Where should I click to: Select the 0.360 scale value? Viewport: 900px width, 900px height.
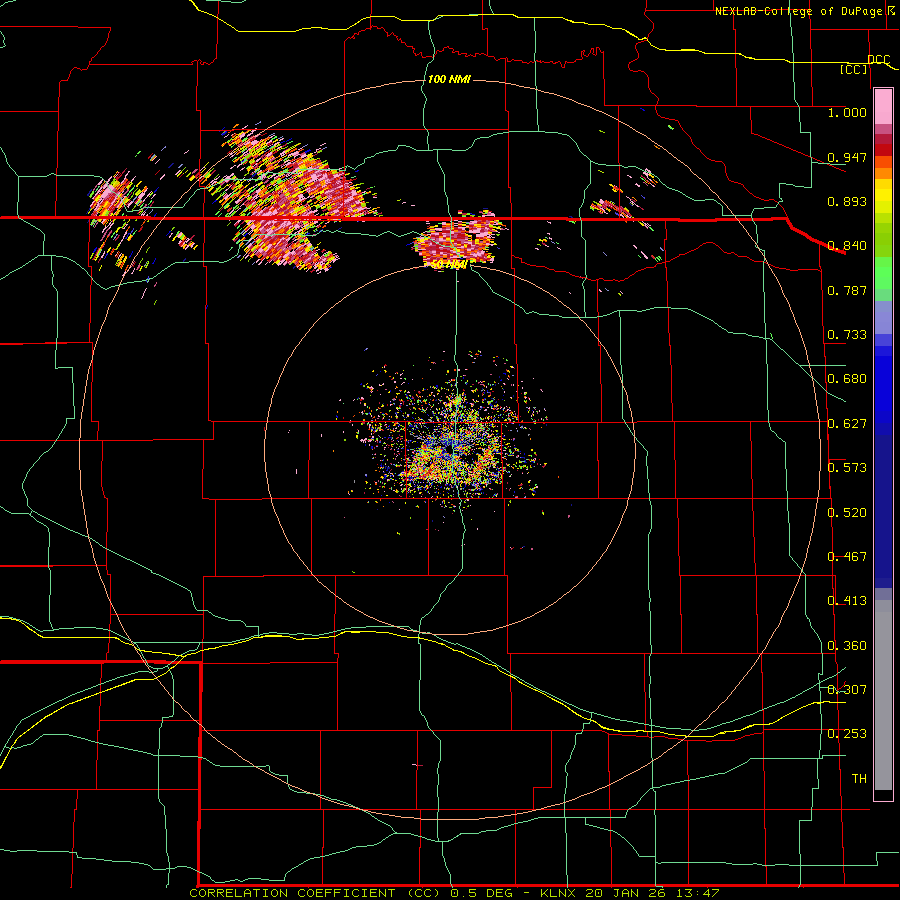point(847,646)
